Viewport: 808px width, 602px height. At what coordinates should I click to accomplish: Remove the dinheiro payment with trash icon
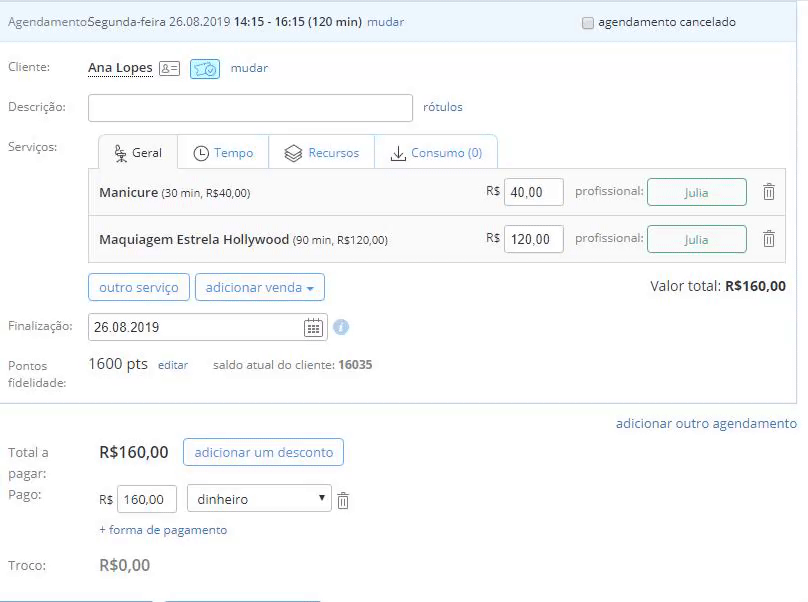[343, 500]
